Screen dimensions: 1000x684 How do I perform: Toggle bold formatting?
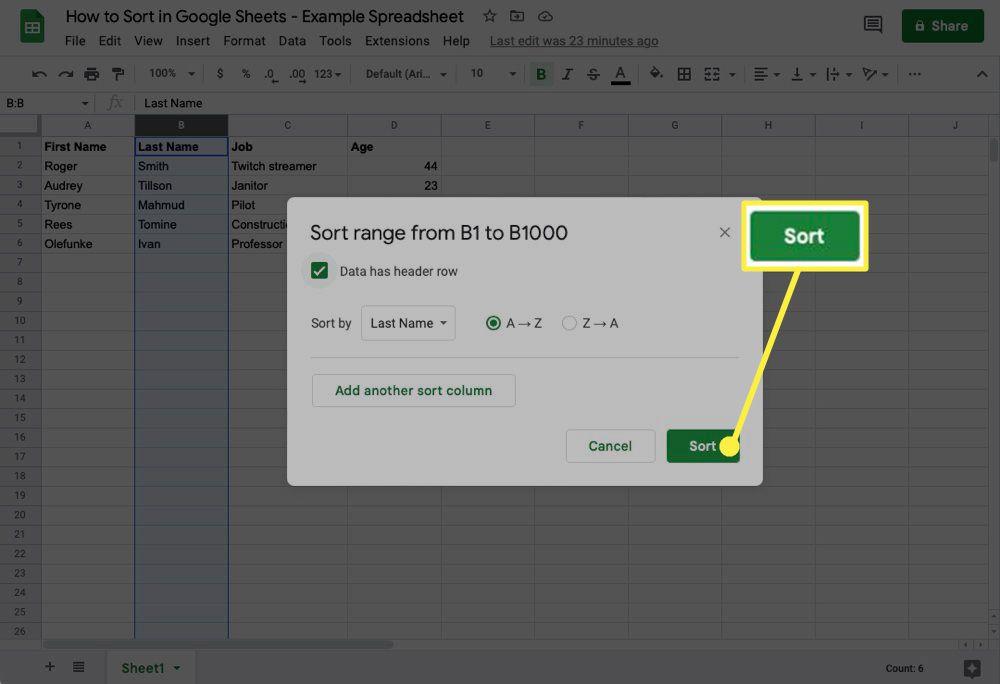(x=541, y=74)
